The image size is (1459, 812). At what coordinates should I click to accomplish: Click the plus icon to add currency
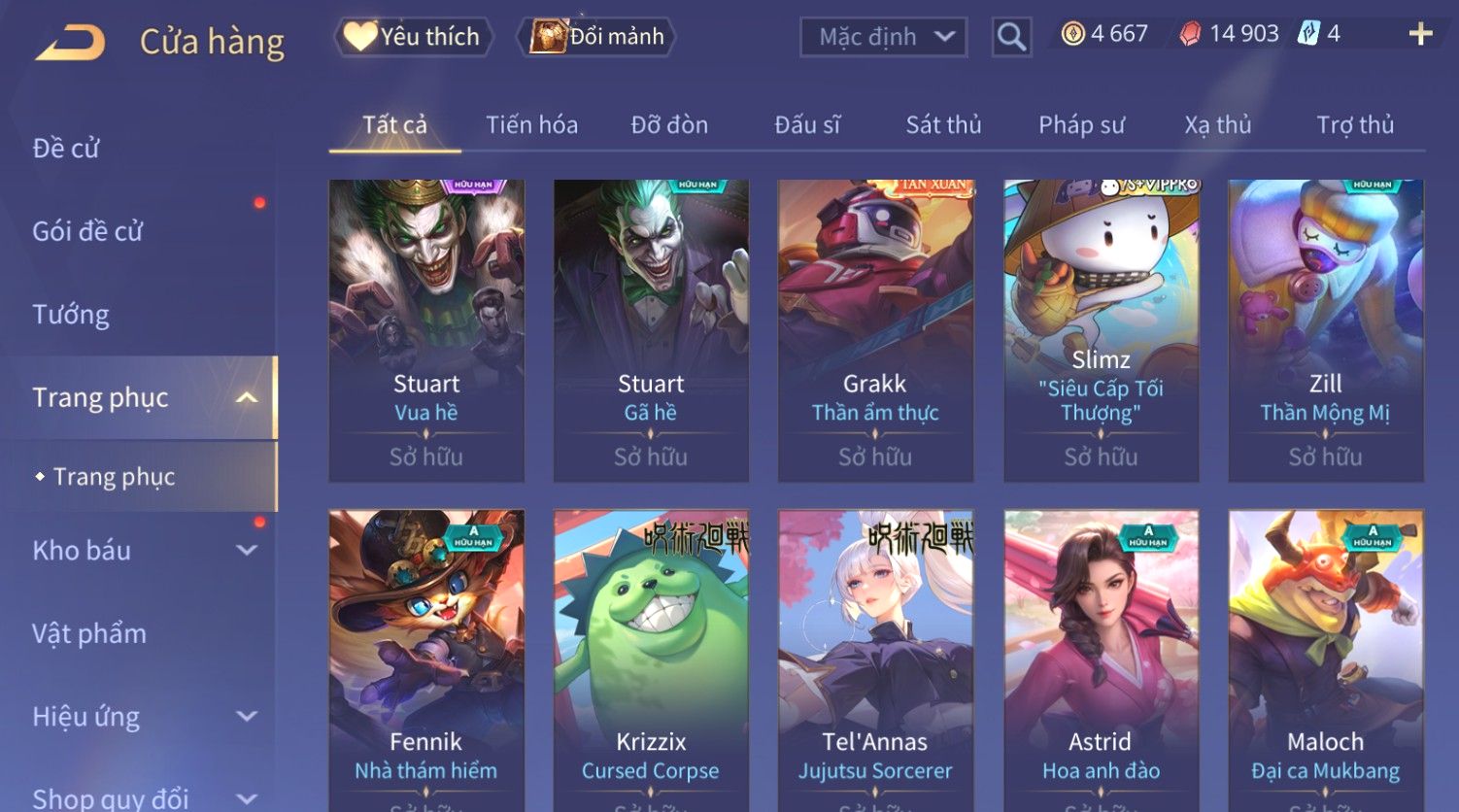pos(1420,34)
